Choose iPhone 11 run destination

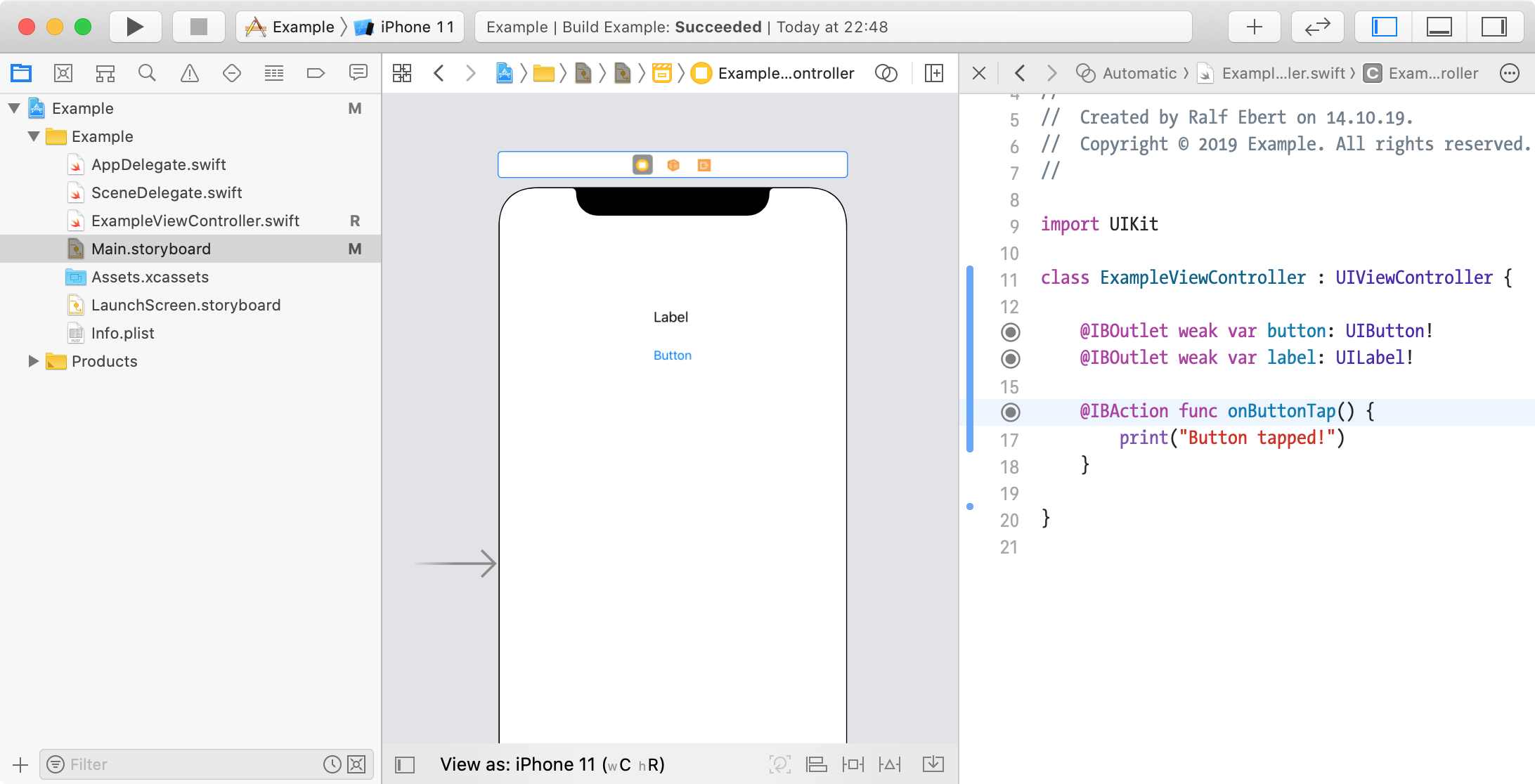405,27
